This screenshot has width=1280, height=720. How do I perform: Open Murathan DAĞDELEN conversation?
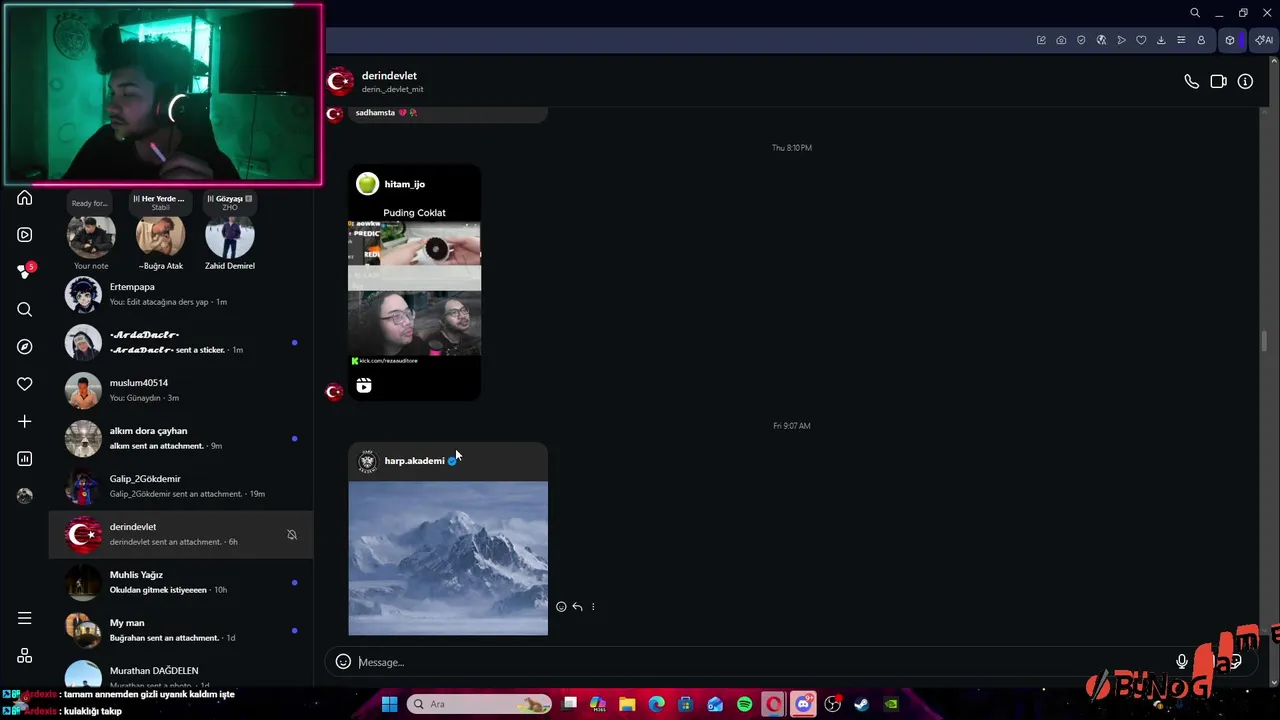(x=181, y=671)
